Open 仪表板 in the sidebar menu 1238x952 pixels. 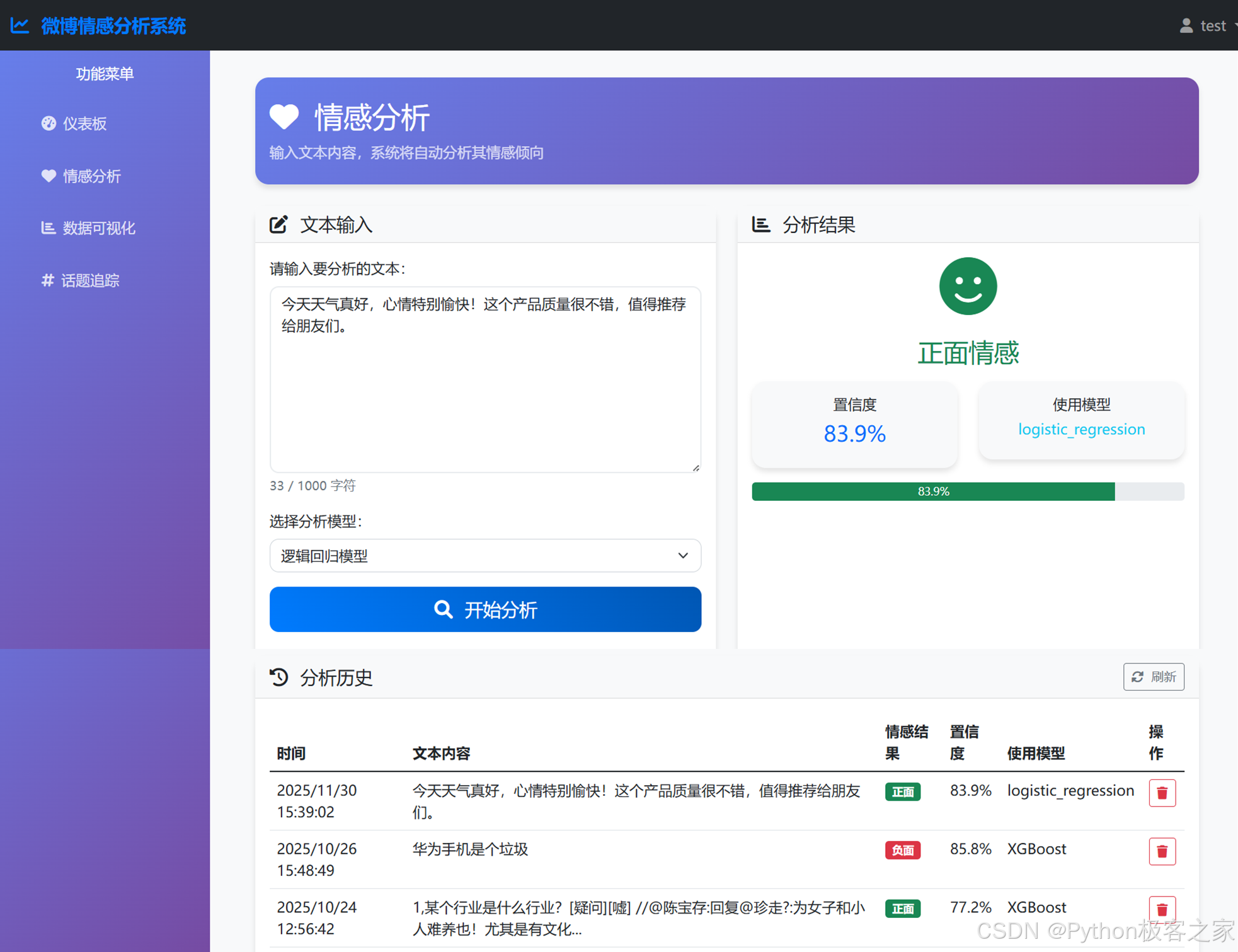pos(84,123)
